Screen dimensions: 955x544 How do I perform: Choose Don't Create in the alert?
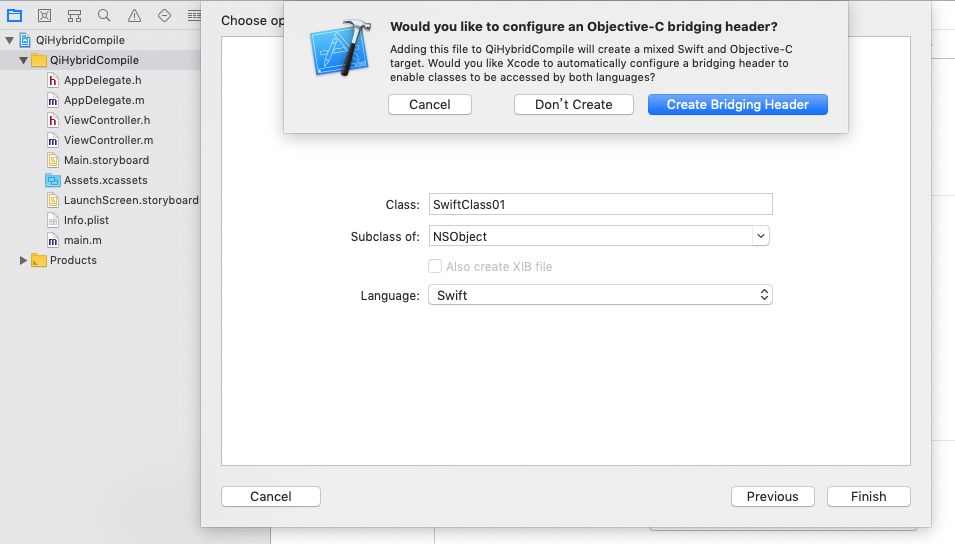(573, 104)
